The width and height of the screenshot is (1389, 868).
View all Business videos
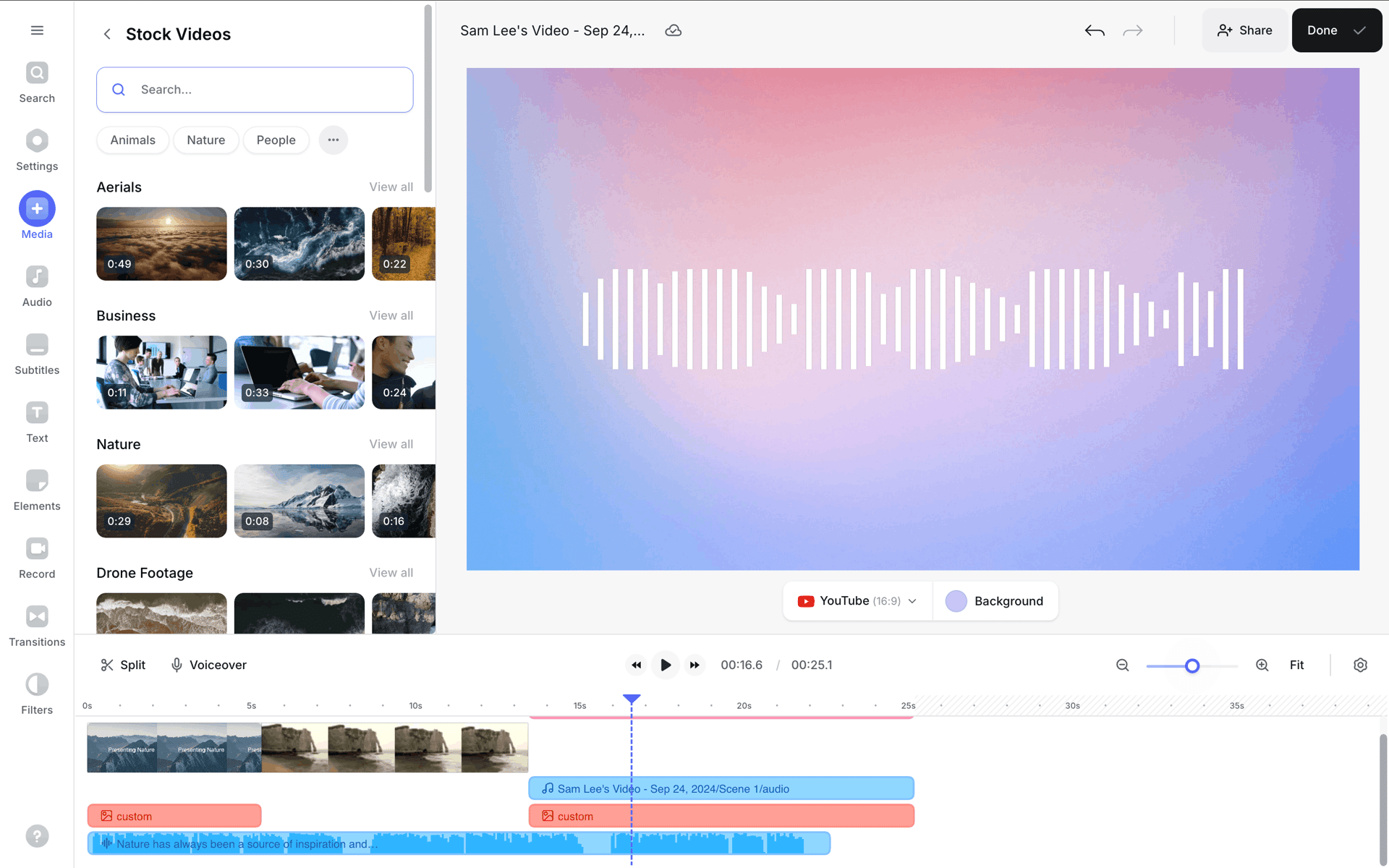pyautogui.click(x=391, y=315)
